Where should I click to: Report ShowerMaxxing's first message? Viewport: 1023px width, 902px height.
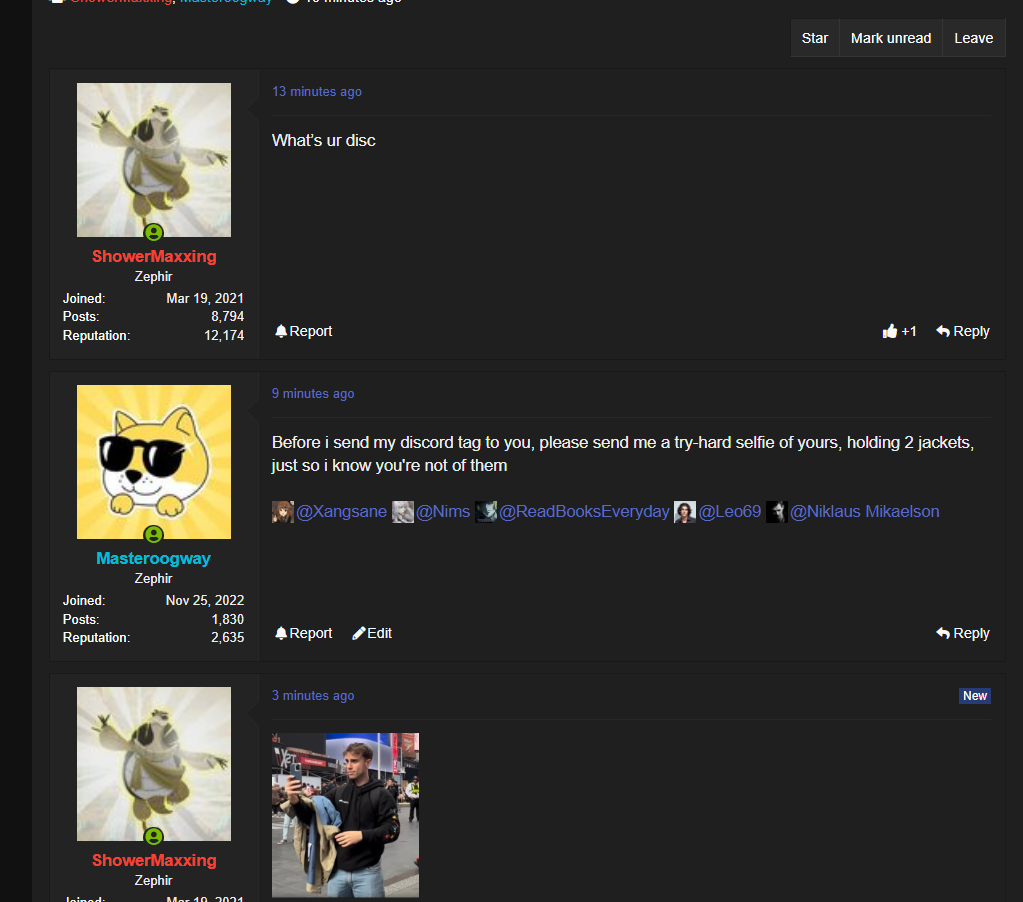(x=303, y=331)
